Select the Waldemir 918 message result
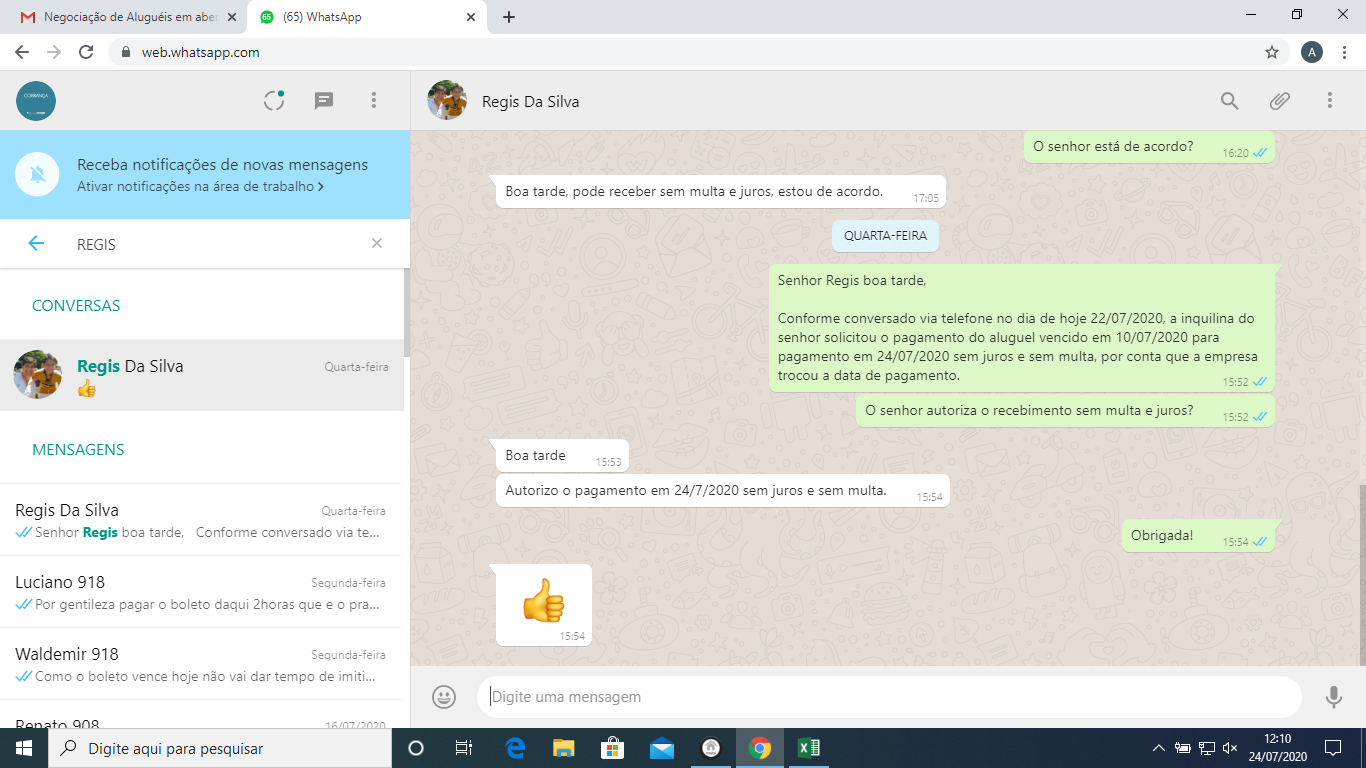This screenshot has height=768, width=1366. (x=200, y=664)
